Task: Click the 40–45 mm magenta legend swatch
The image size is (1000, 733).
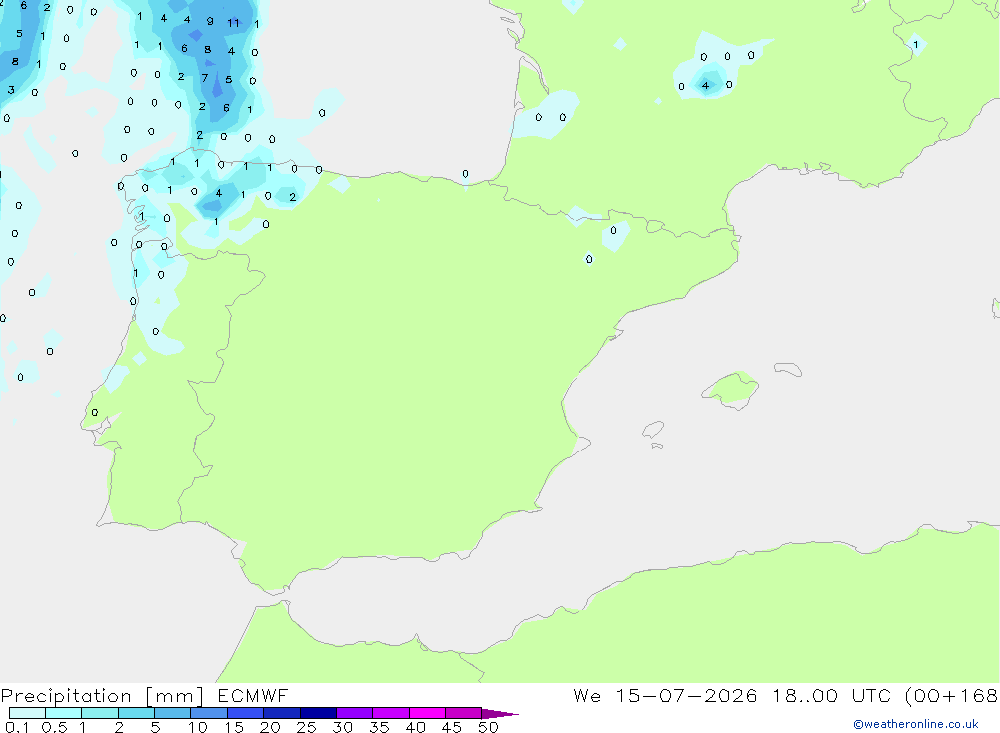Action: tap(427, 713)
